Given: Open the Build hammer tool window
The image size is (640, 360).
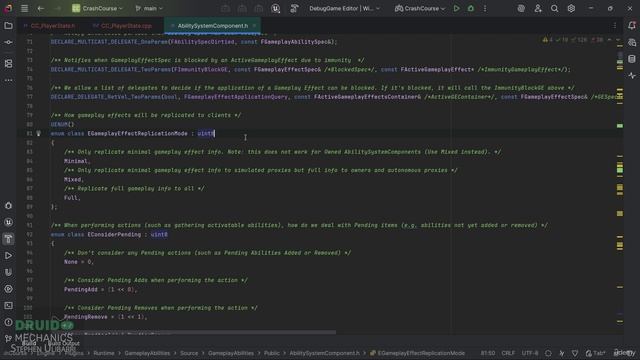Looking at the screenshot, I should click(x=8, y=239).
